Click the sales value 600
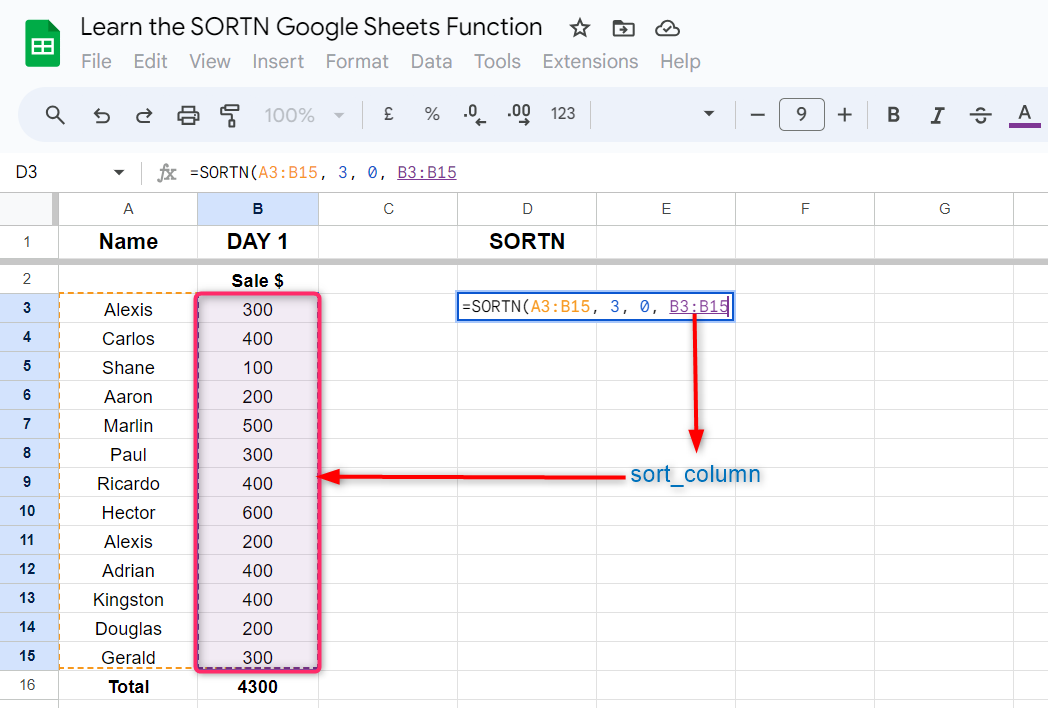Viewport: 1048px width, 708px height. [x=258, y=513]
